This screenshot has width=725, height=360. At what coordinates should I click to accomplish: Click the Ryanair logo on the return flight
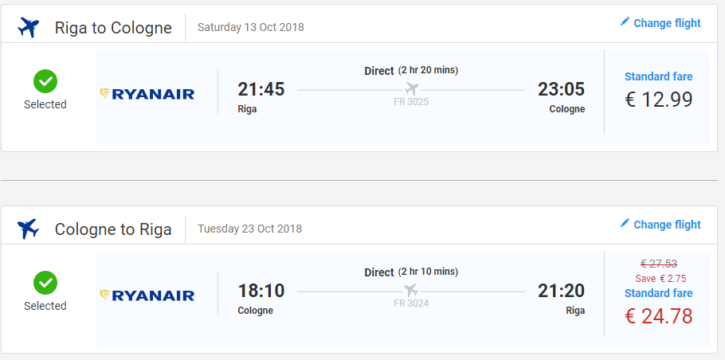(147, 296)
